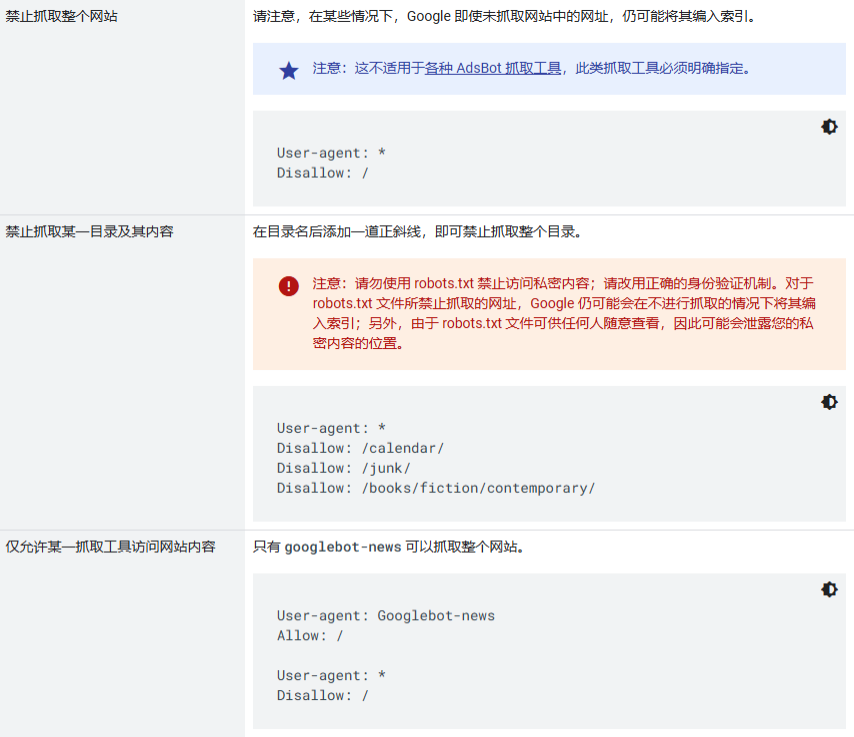Click the 禁止抓取整个网站 row heading
The image size is (854, 737).
point(62,16)
